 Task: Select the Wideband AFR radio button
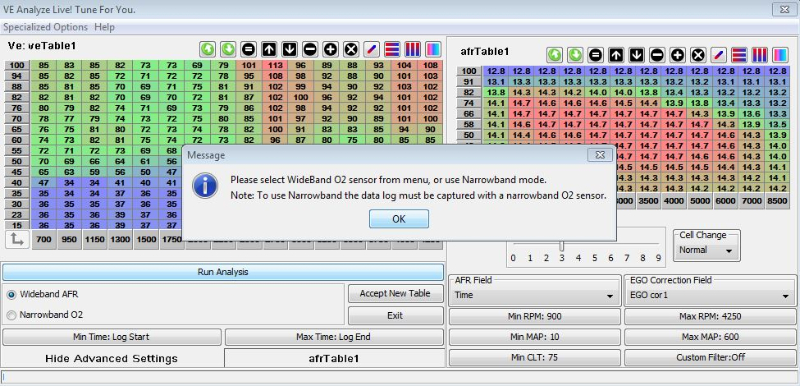coord(11,295)
